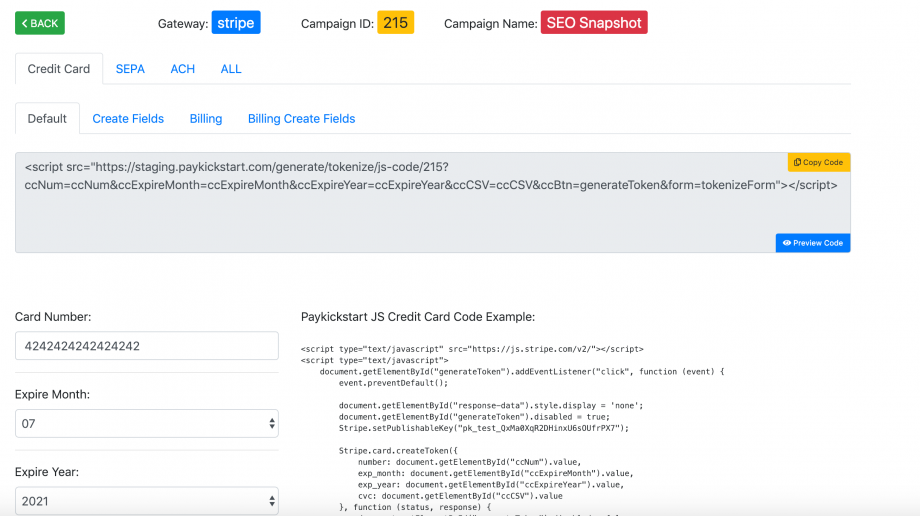Click the Expire Year label
The height and width of the screenshot is (516, 920).
pyautogui.click(x=47, y=472)
